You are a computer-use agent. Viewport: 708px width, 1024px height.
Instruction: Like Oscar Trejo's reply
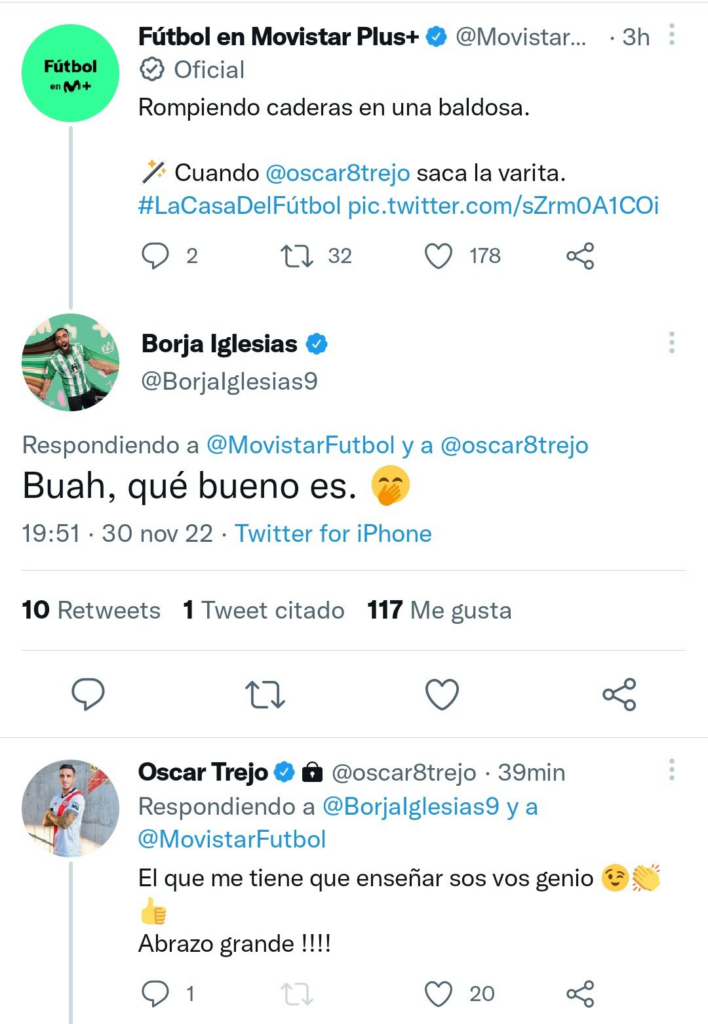pos(439,993)
